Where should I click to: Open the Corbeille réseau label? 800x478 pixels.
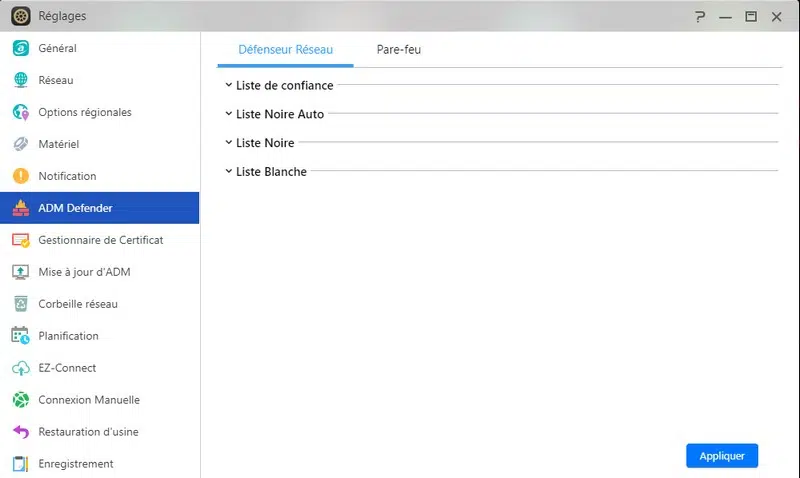pyautogui.click(x=78, y=304)
